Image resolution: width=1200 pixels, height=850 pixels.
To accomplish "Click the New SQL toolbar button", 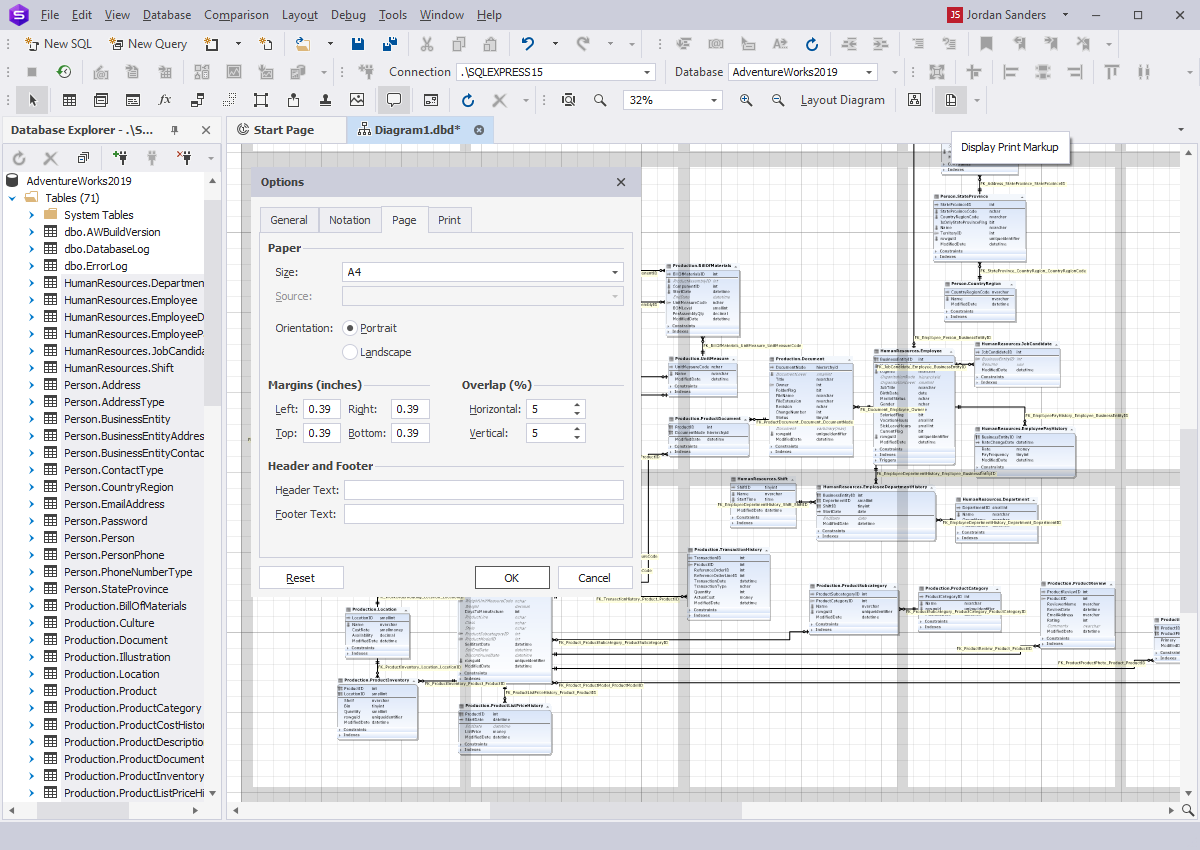I will tap(58, 44).
